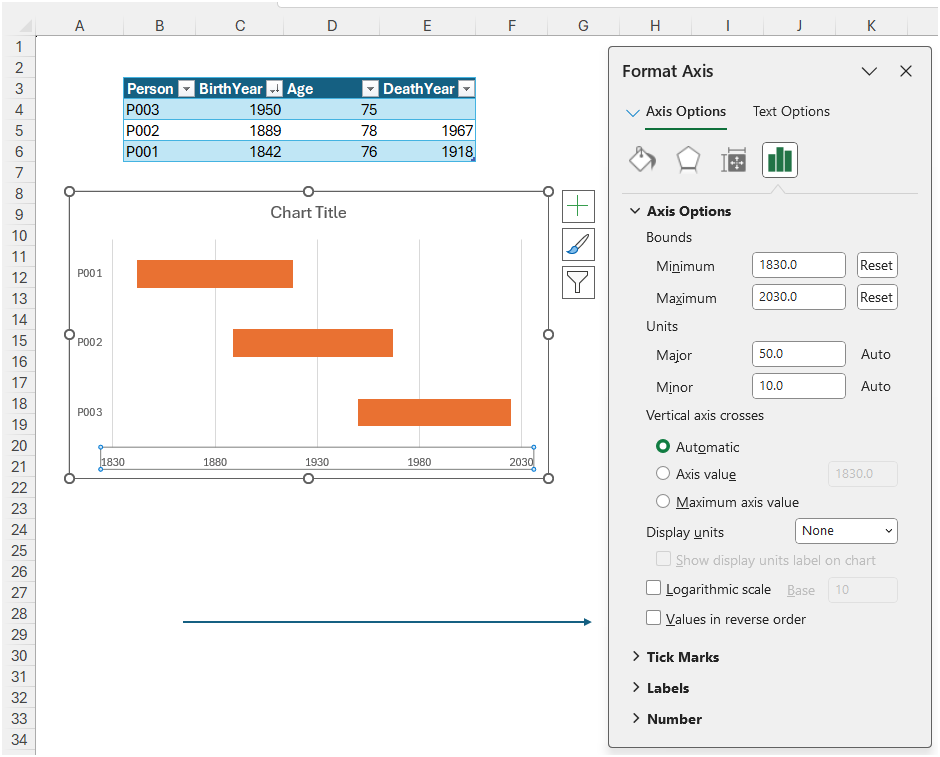Select the cell containing P001

point(159,152)
